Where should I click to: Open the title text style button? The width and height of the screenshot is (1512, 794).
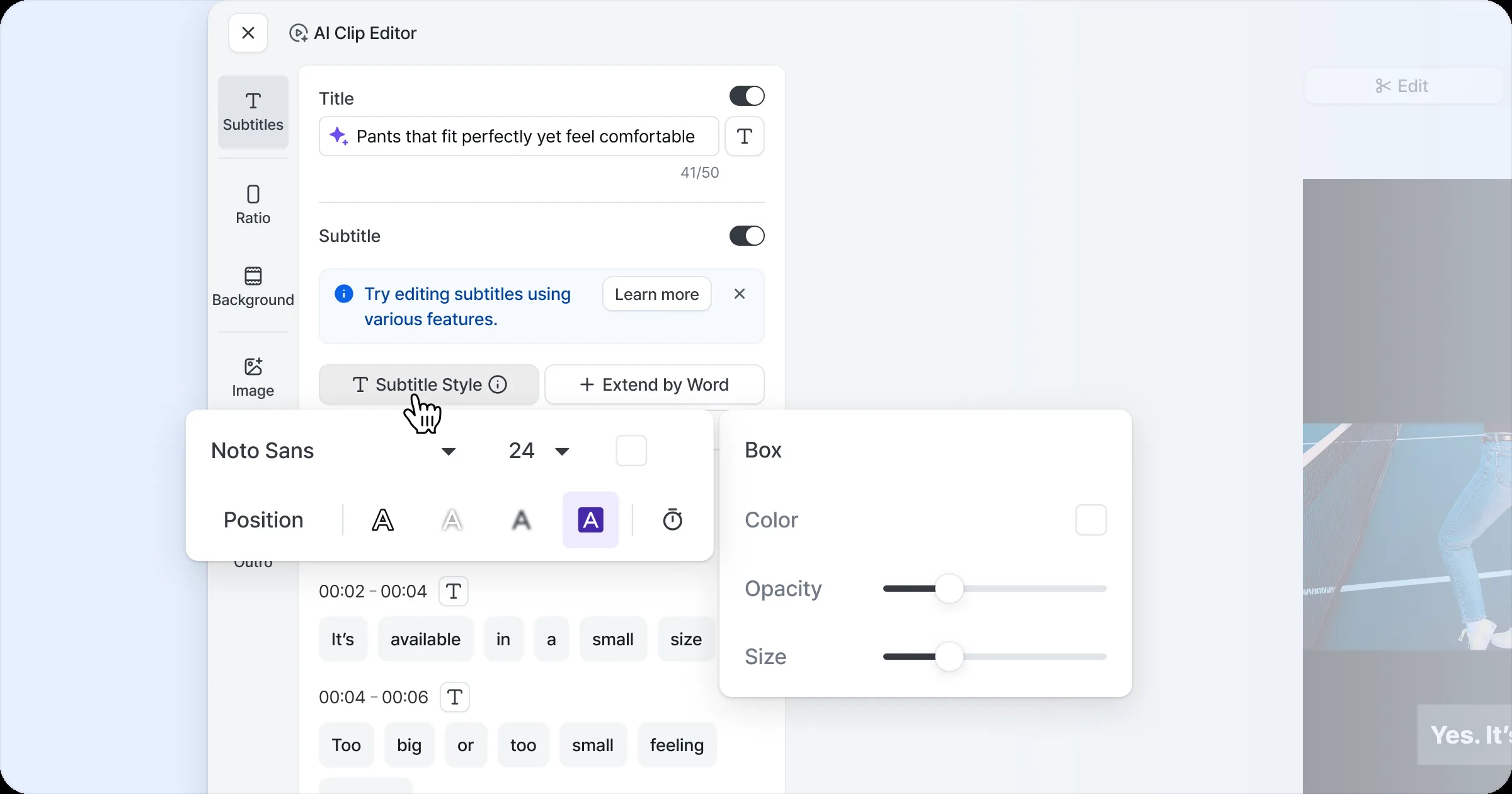(x=745, y=136)
